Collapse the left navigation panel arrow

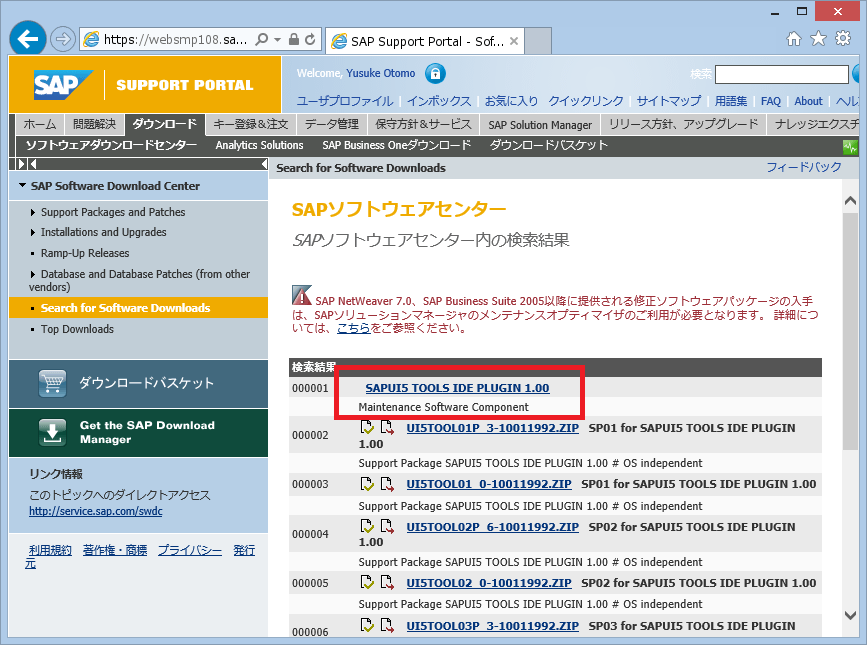click(x=264, y=164)
